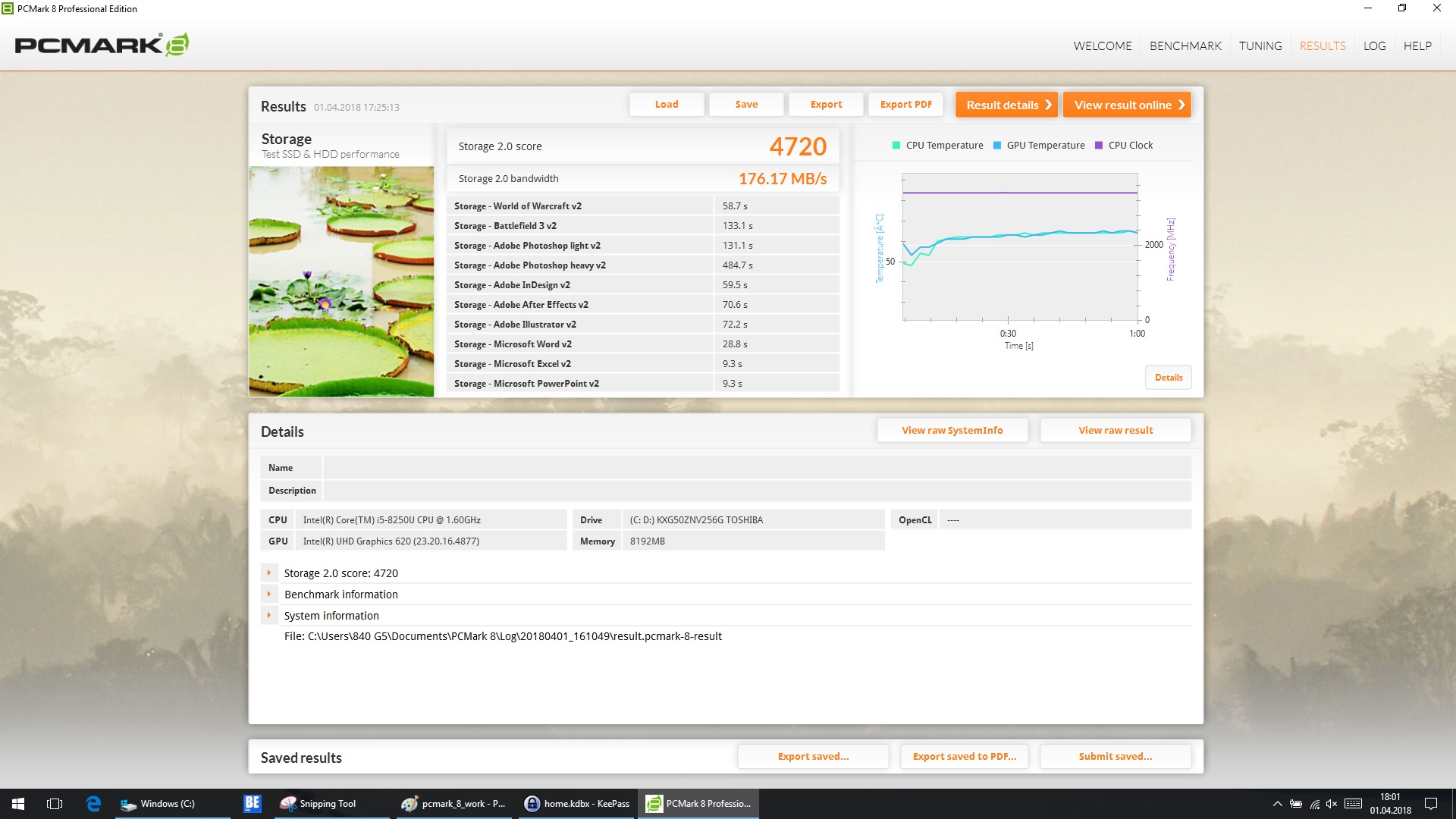
Task: Click Submit saved...
Action: click(x=1116, y=756)
